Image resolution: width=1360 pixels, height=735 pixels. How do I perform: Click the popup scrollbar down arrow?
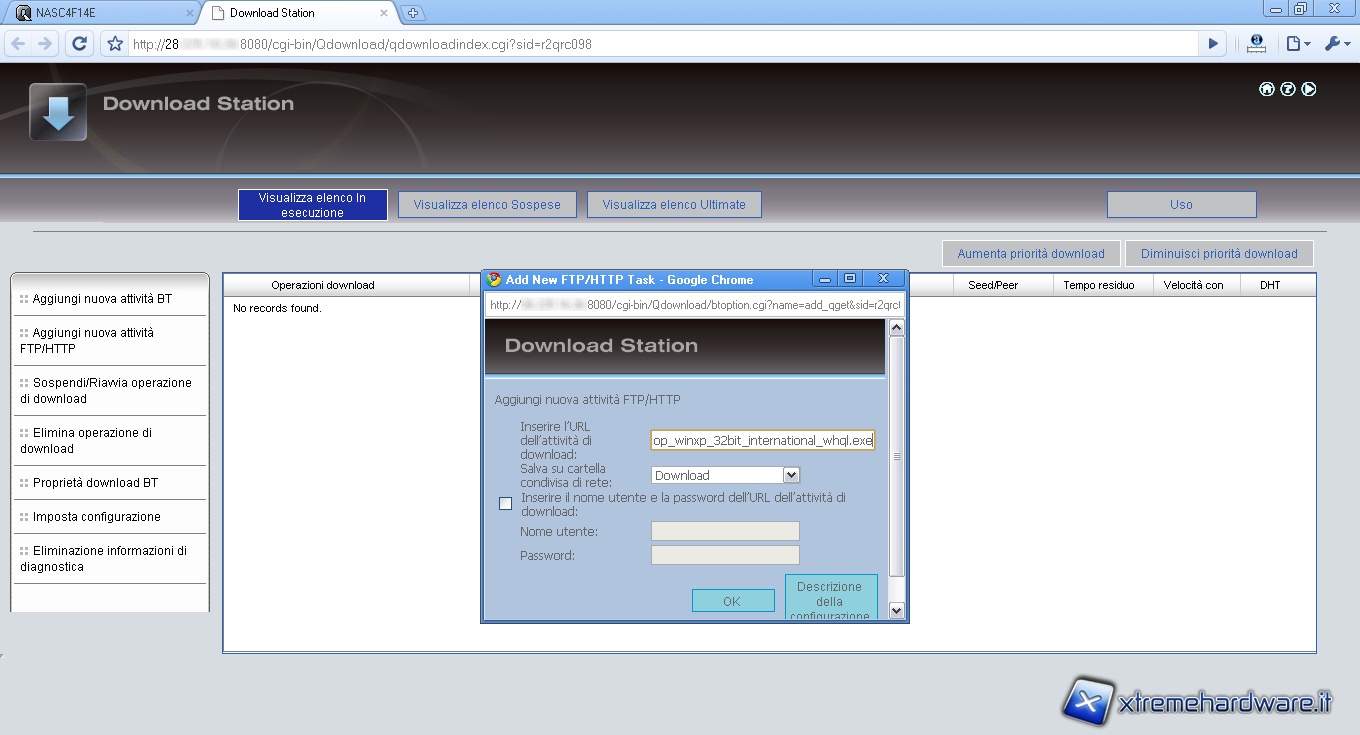click(x=896, y=610)
